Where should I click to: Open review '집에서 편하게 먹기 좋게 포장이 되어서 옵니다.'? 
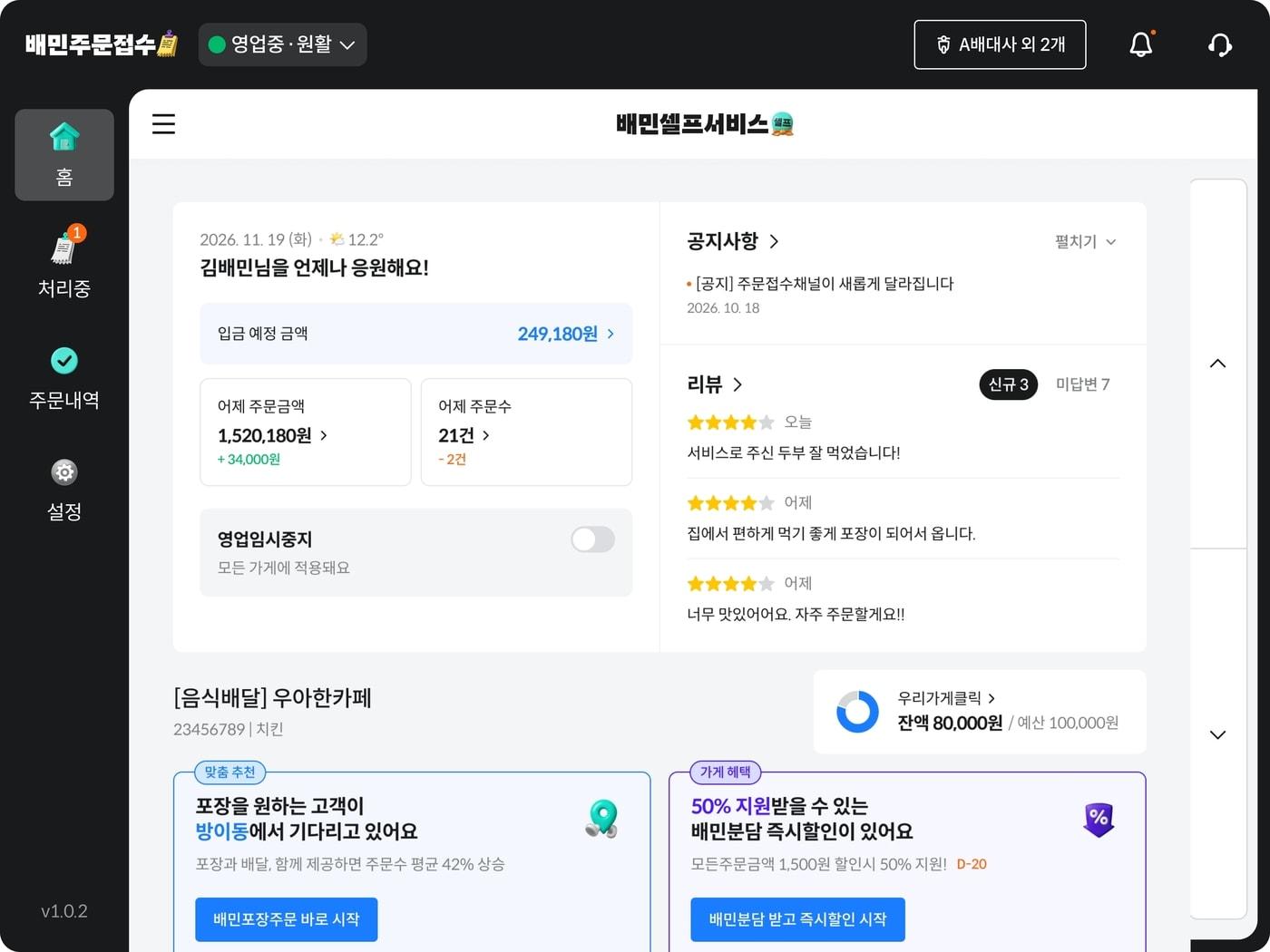(831, 533)
